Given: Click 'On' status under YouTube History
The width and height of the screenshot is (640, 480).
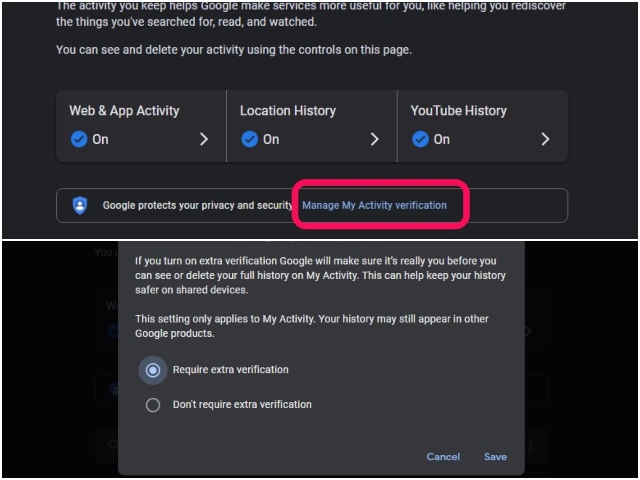Looking at the screenshot, I should click(442, 139).
